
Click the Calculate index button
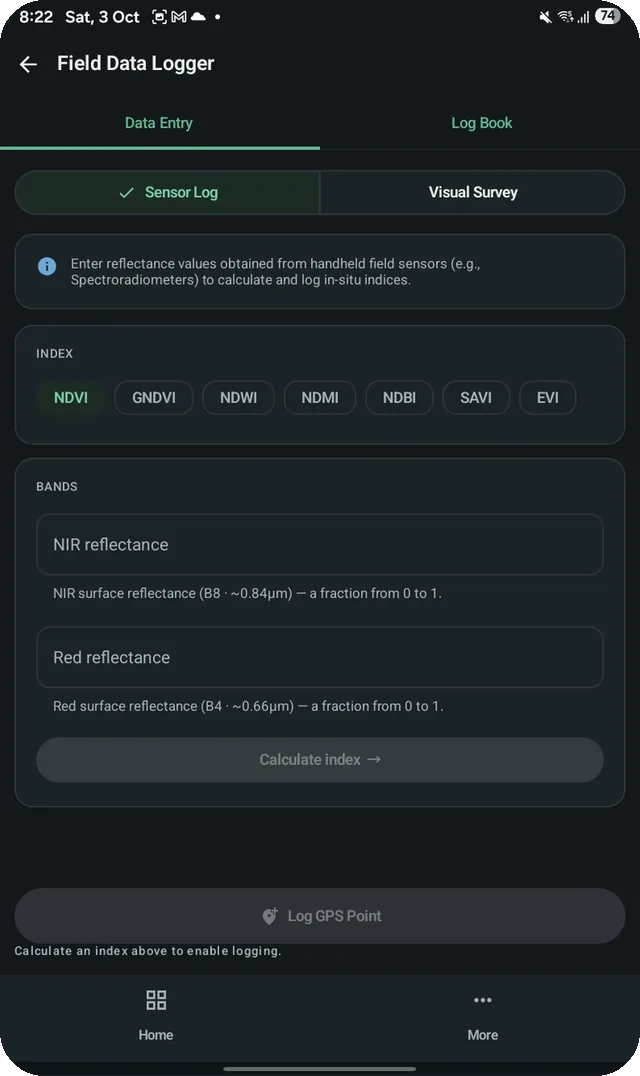pos(320,760)
